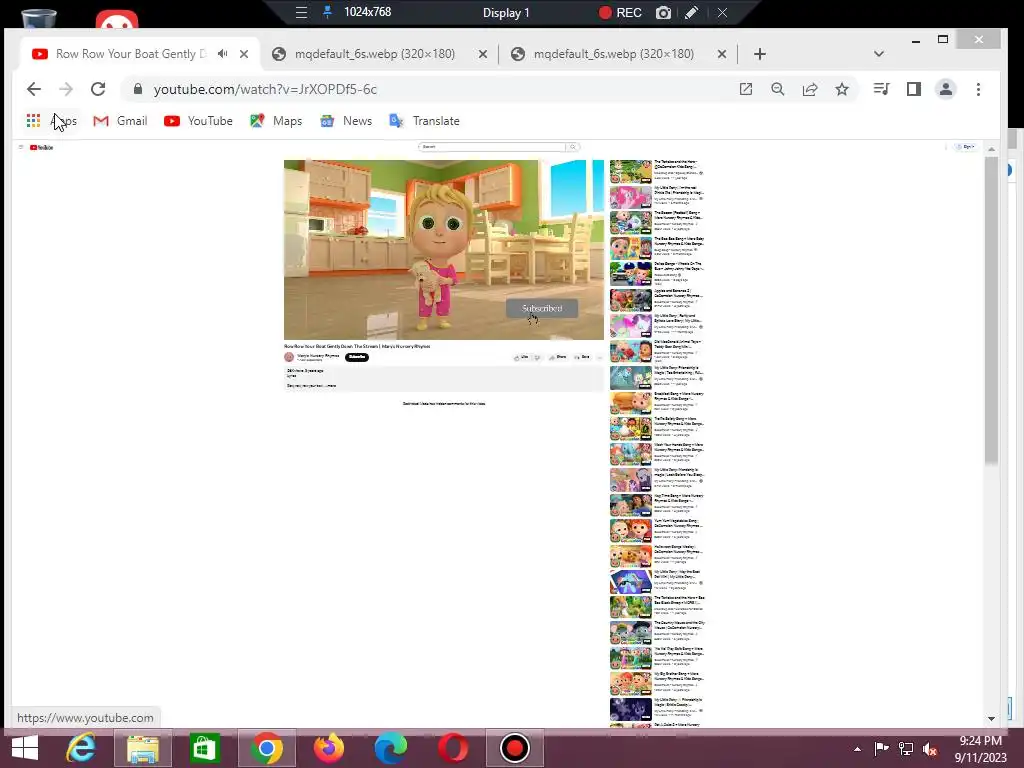Open a new tab with plus button

(760, 54)
